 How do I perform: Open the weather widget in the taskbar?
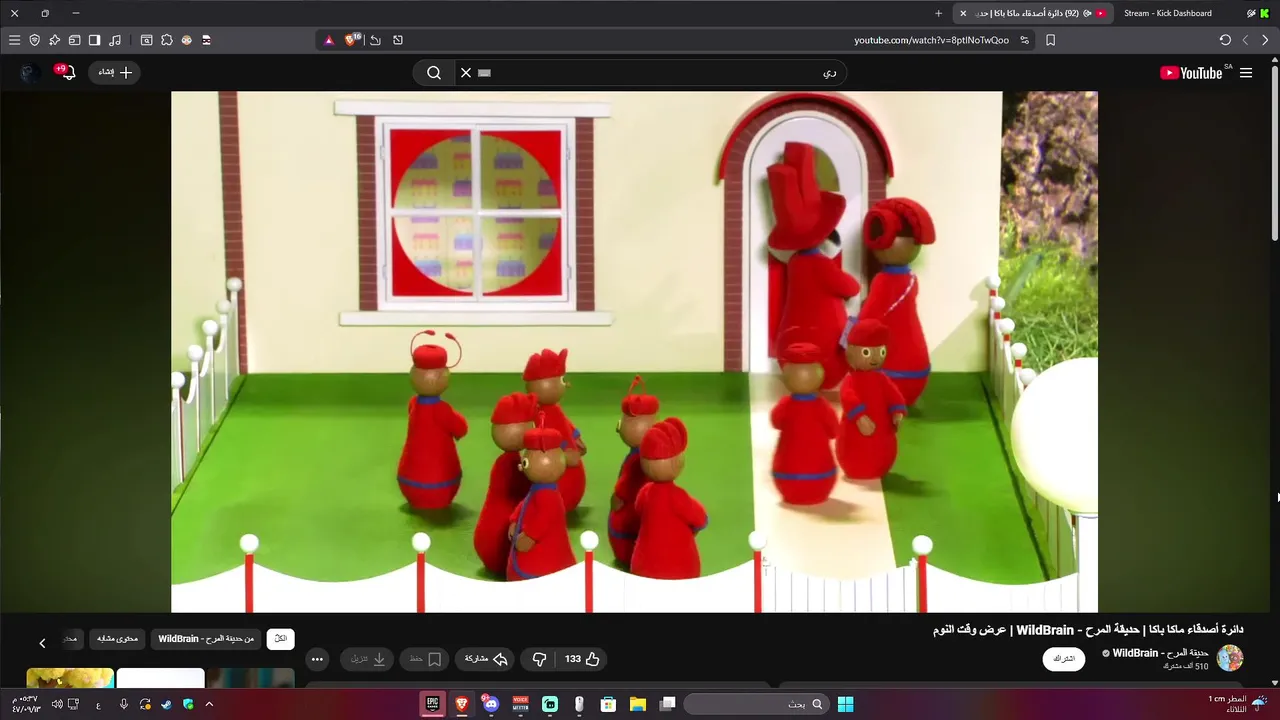coord(1238,703)
